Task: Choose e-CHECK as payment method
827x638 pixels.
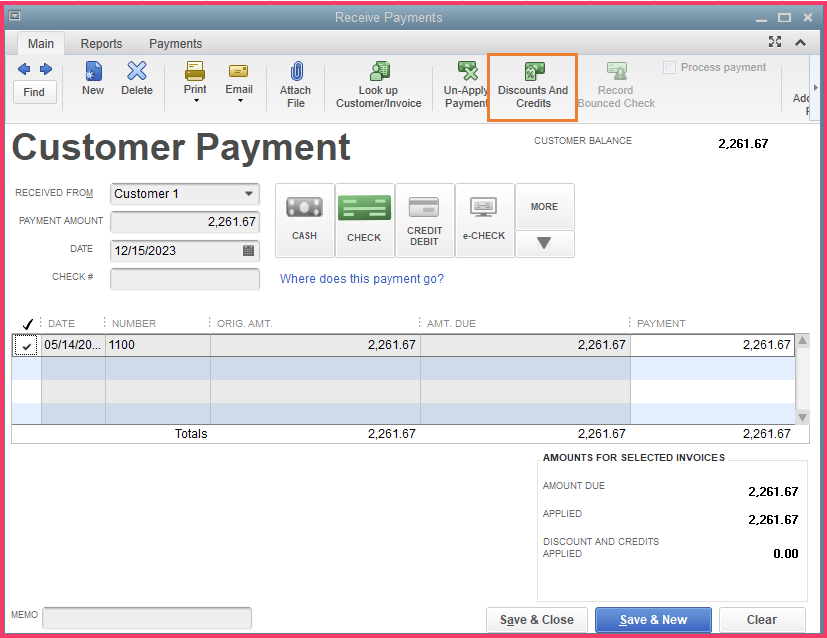Action: 484,218
